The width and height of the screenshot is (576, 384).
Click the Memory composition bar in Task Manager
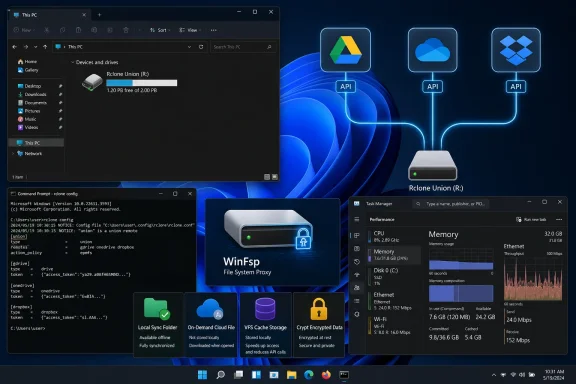[x=461, y=294]
